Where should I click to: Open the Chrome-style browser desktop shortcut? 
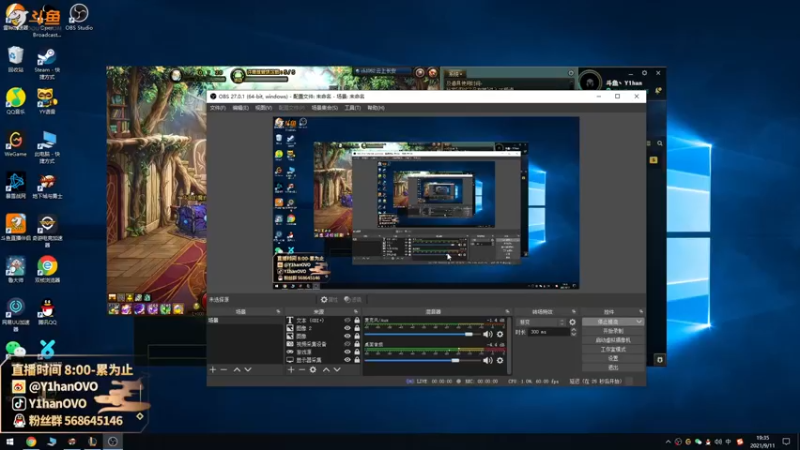[x=47, y=269]
